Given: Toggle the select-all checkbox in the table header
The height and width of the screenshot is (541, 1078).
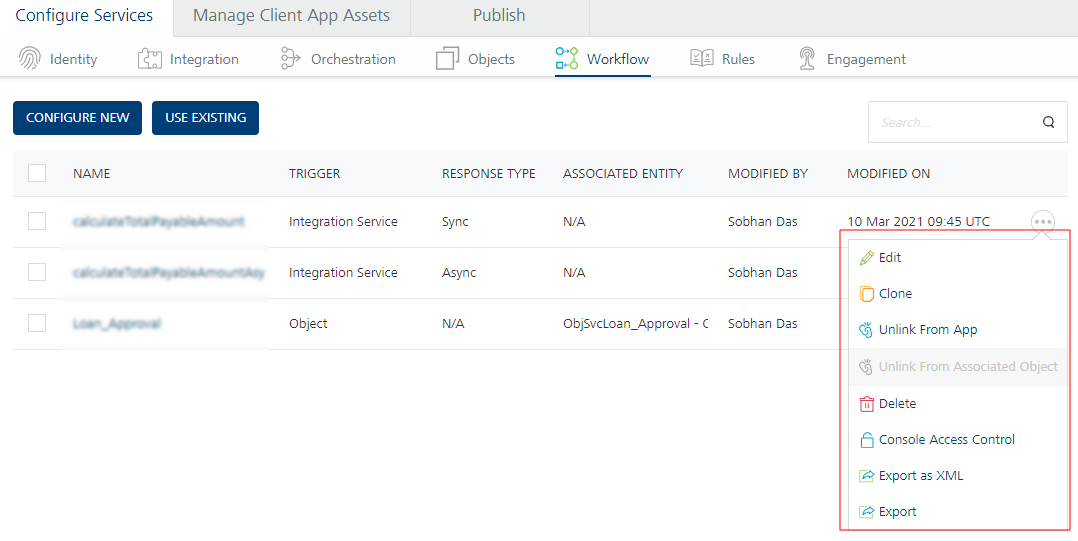Looking at the screenshot, I should 37,173.
